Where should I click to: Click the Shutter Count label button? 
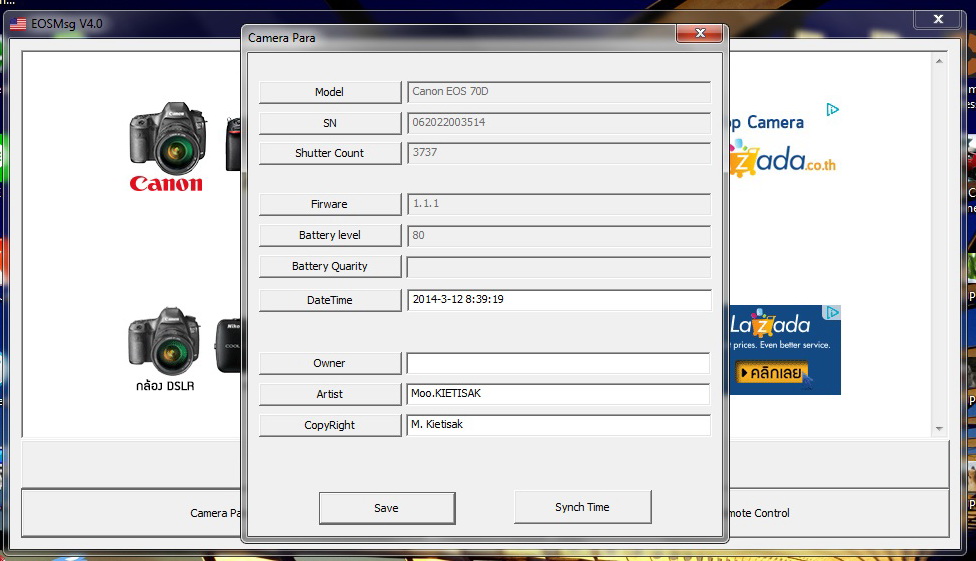pyautogui.click(x=329, y=153)
